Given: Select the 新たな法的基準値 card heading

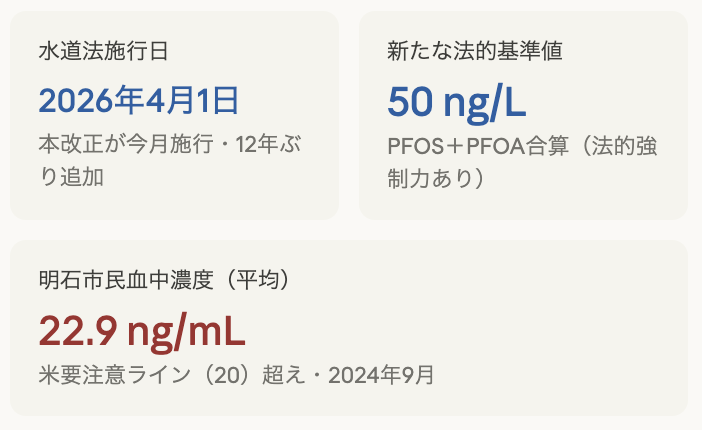Looking at the screenshot, I should (461, 52).
